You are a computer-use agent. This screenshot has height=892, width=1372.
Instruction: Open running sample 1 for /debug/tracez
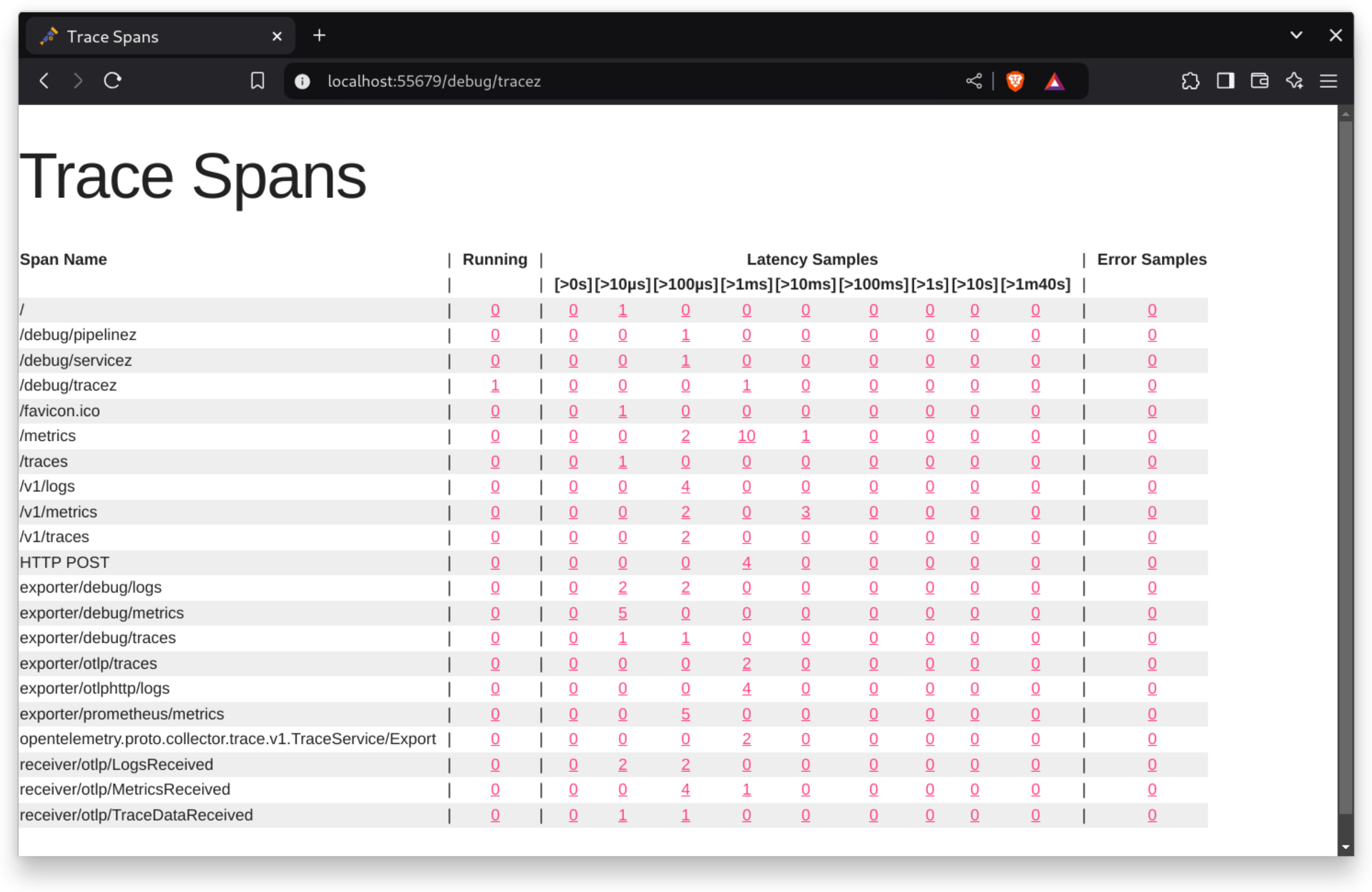(495, 386)
